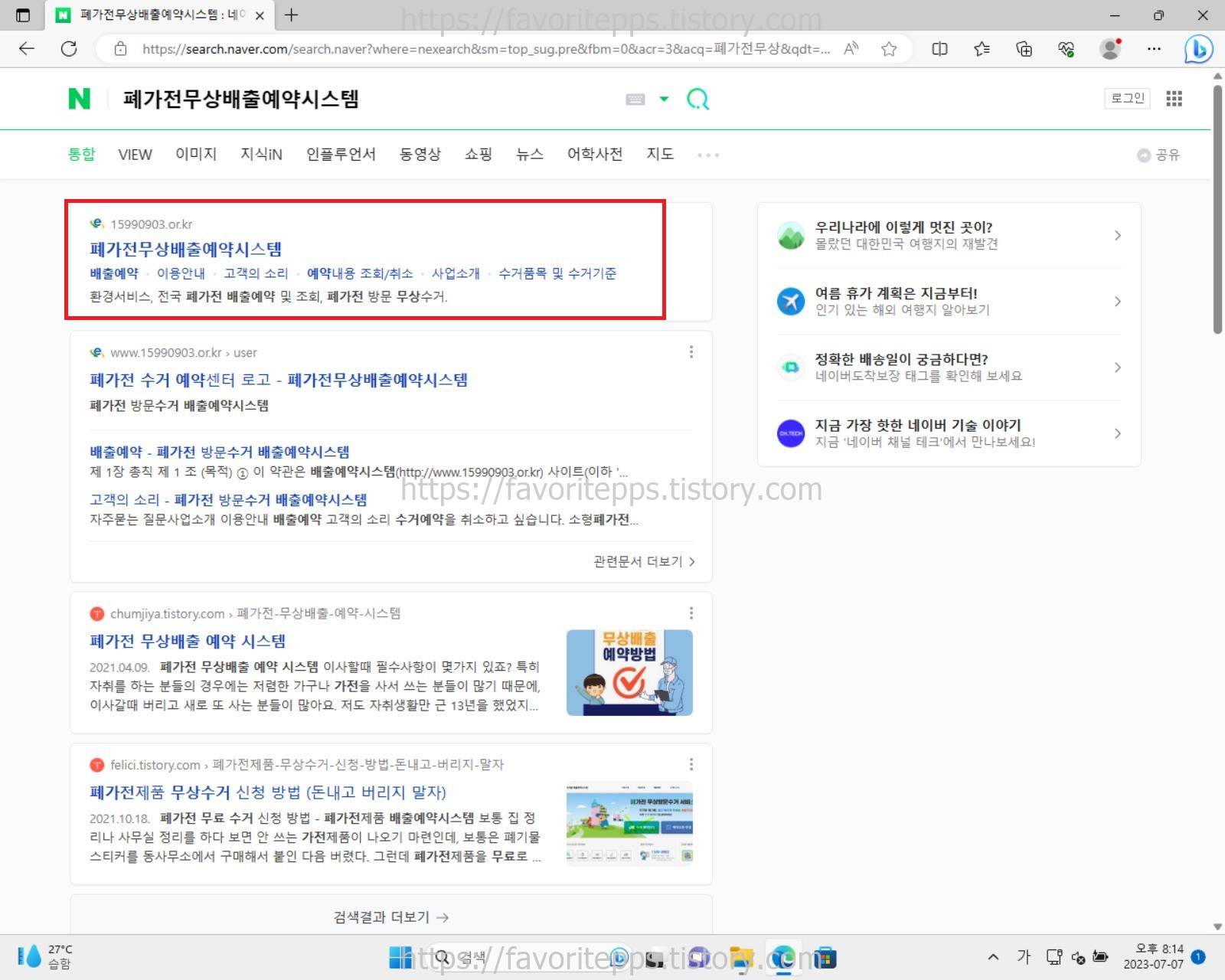Screen dimensions: 1225x980
Task: Click the 배출예약 sublink
Action: (x=114, y=273)
